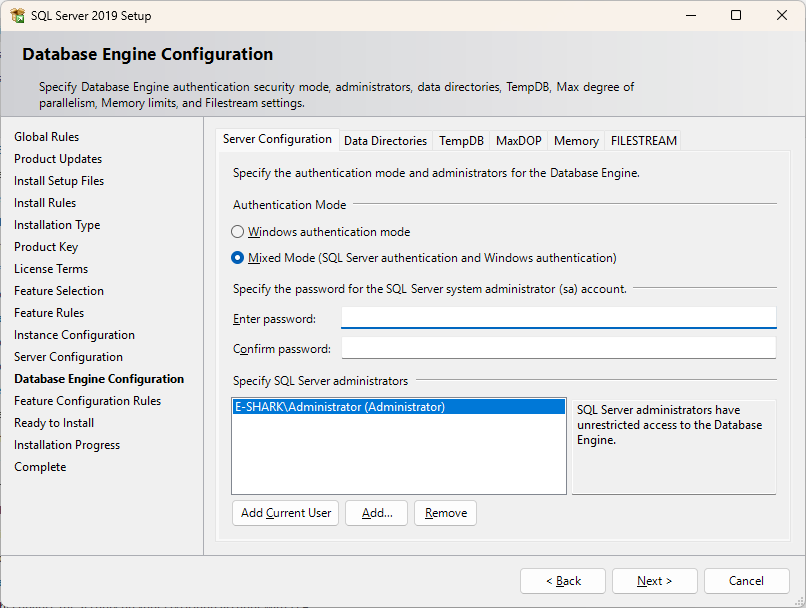Open the Data Directories tab

click(385, 141)
